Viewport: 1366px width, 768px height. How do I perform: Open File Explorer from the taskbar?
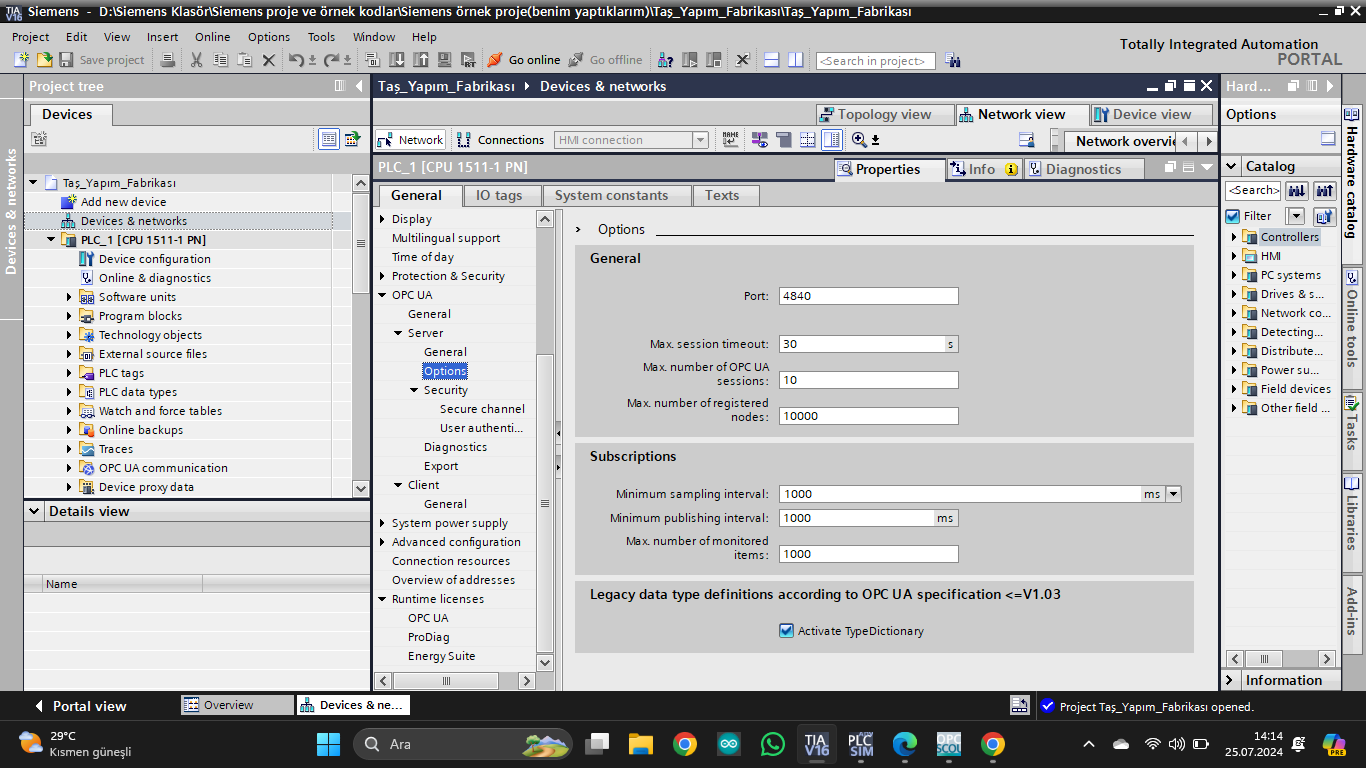[x=641, y=744]
